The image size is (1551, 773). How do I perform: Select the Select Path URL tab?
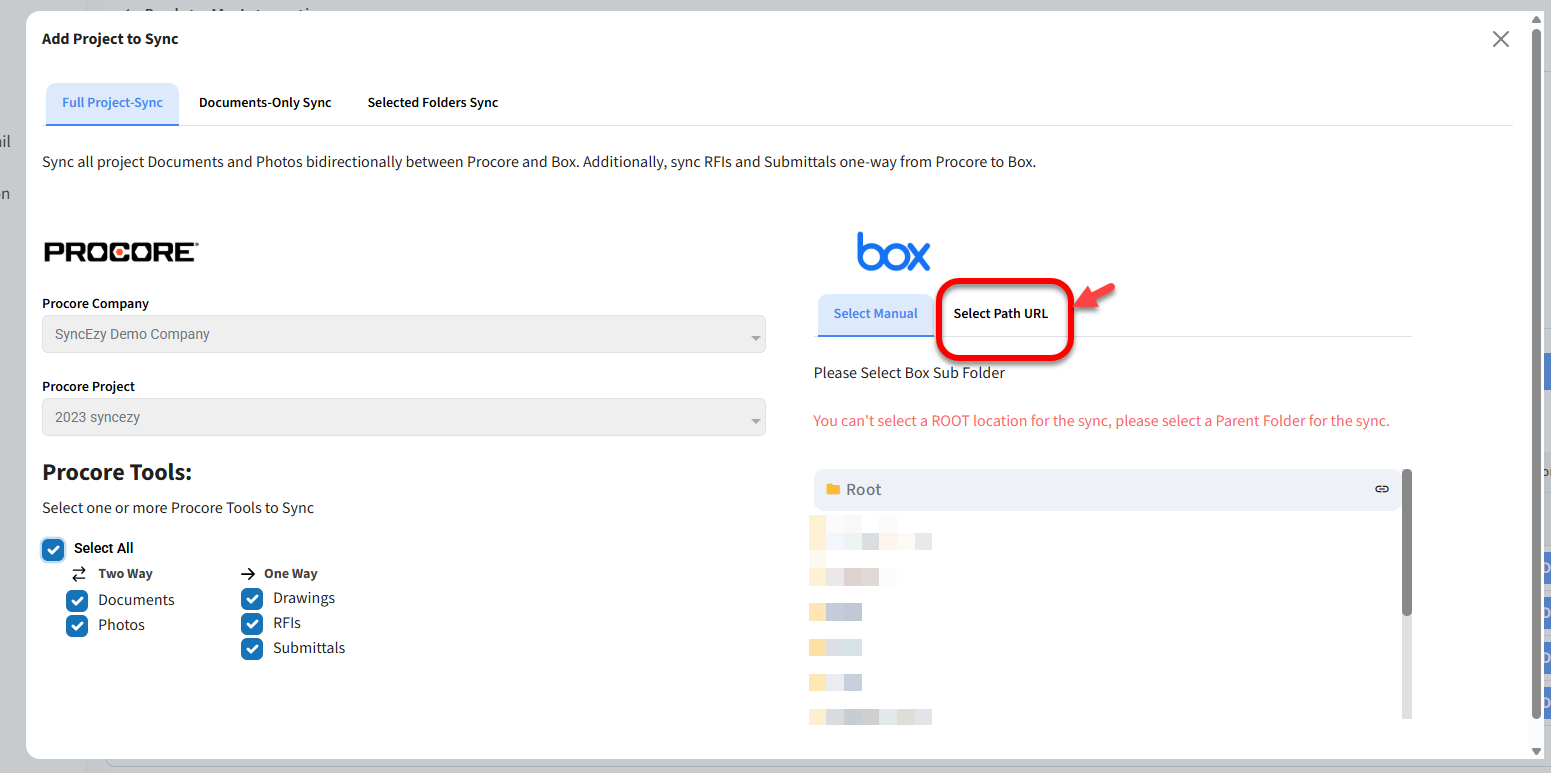point(1000,314)
